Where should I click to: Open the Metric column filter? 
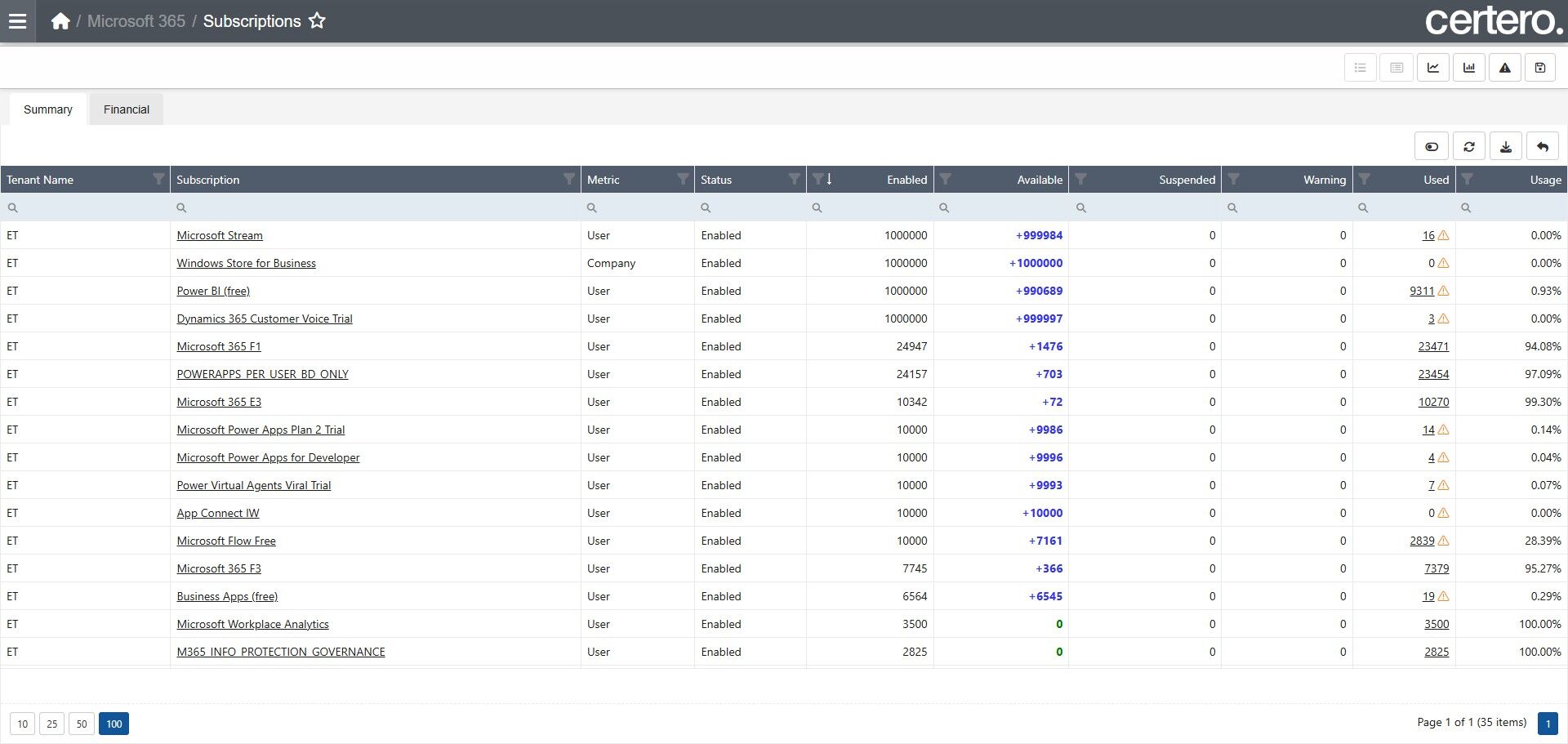point(683,179)
